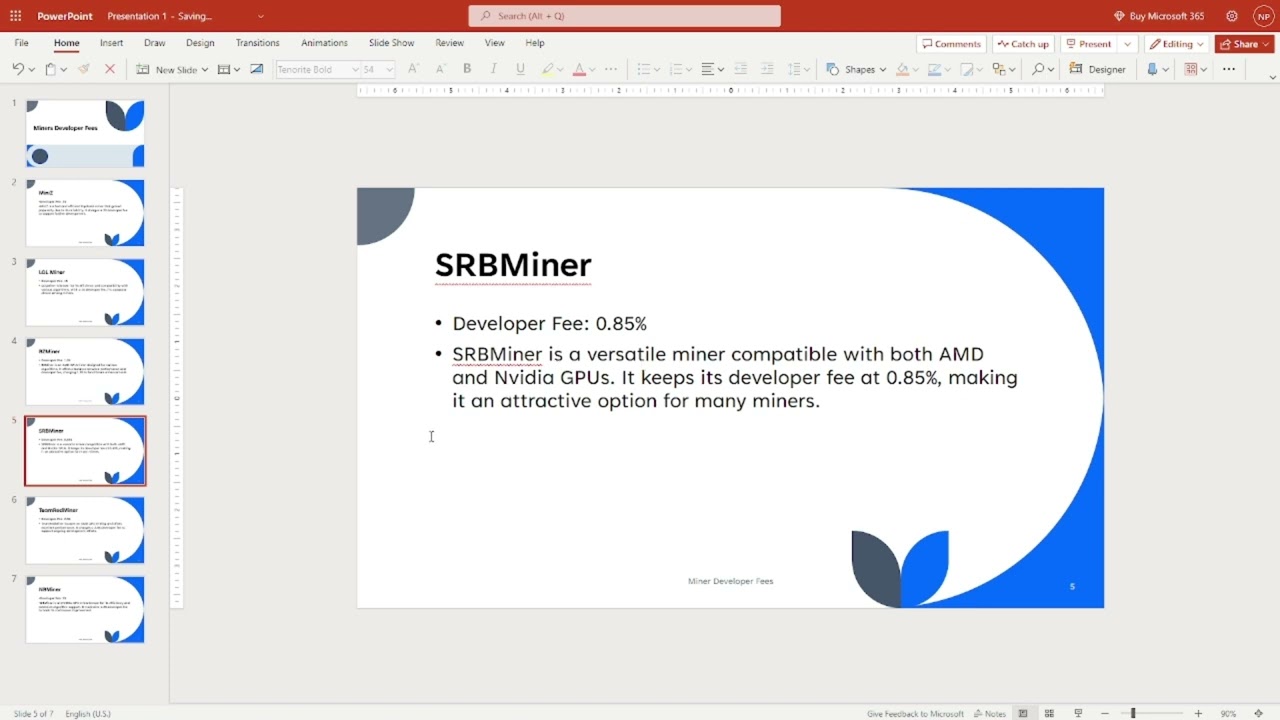Click the Search box
The width and height of the screenshot is (1280, 720).
point(624,16)
